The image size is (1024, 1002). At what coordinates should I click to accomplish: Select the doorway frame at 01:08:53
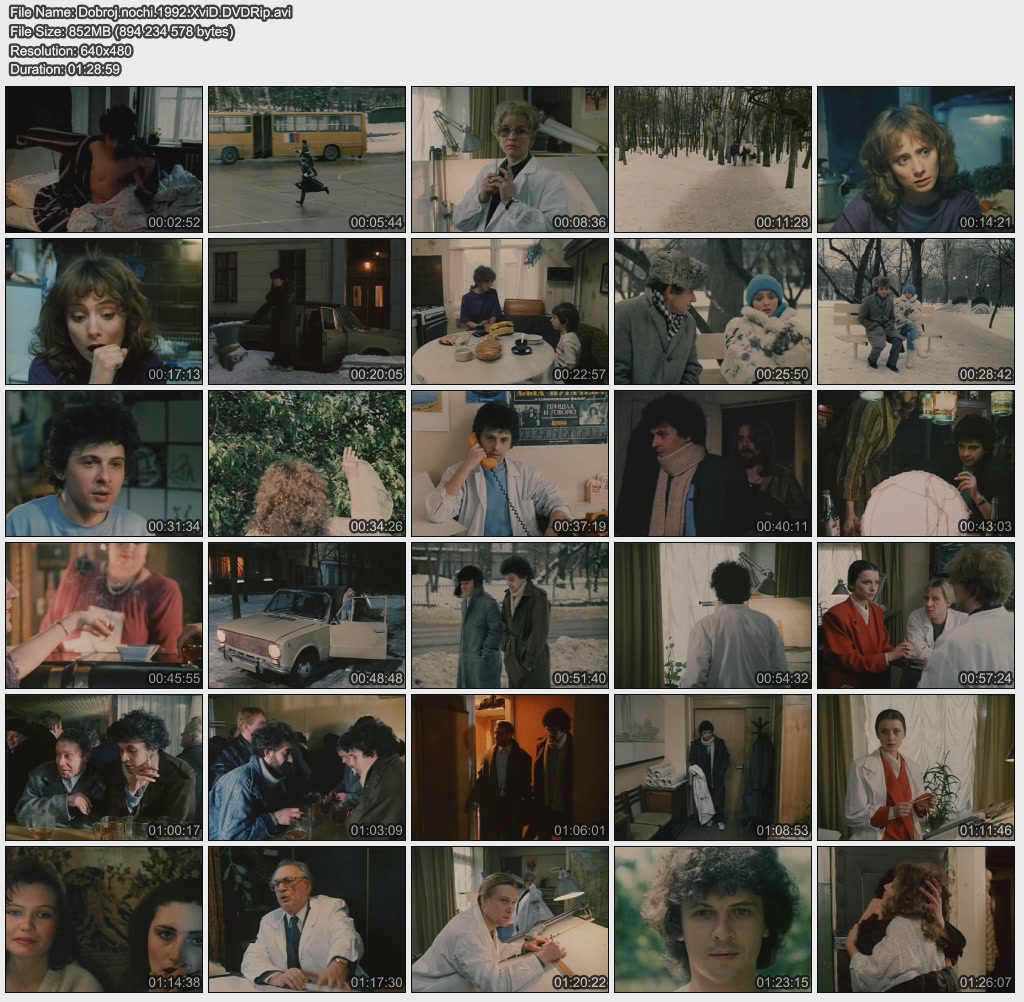[x=713, y=768]
